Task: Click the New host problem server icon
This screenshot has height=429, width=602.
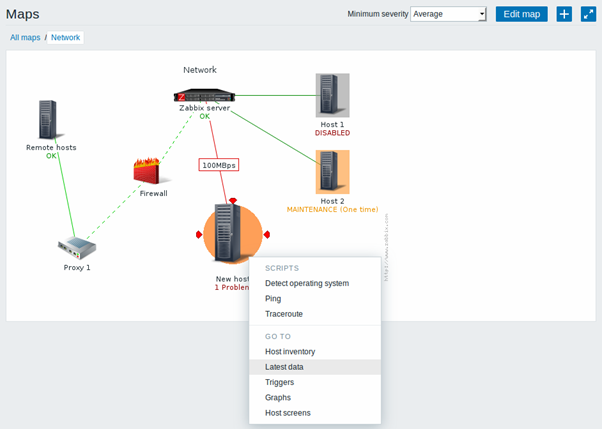Action: pyautogui.click(x=233, y=234)
